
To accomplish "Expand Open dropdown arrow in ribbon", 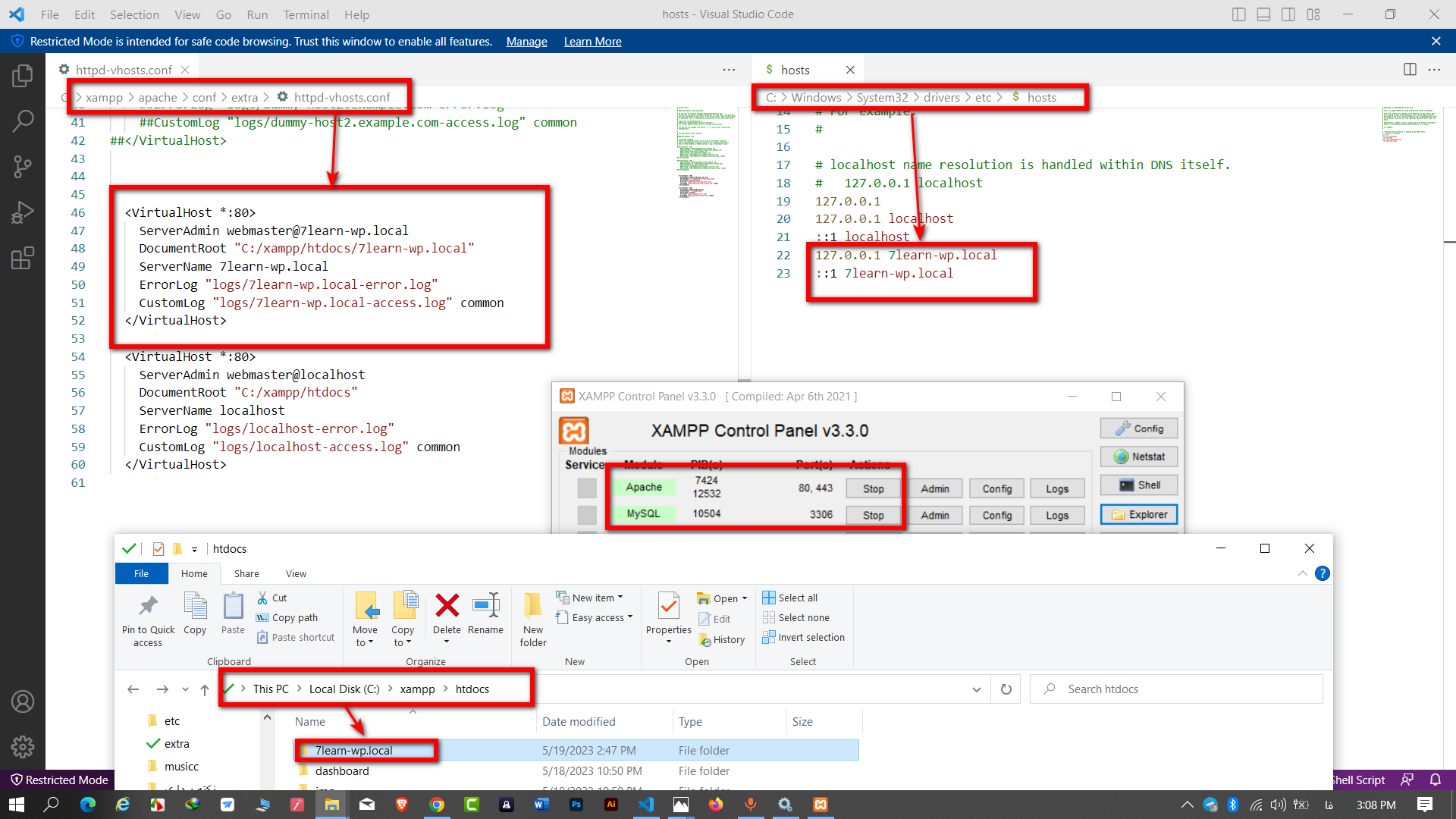I will point(745,598).
